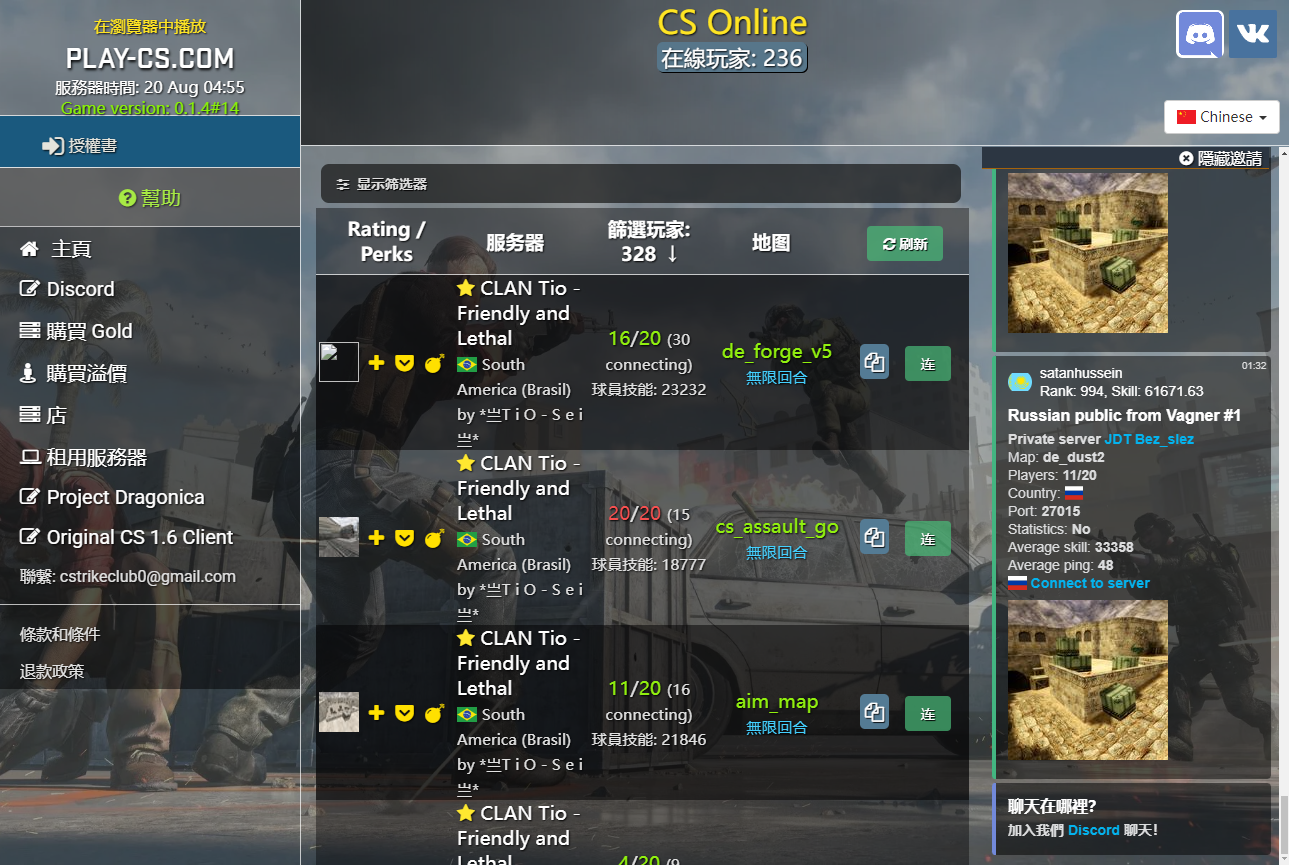The height and width of the screenshot is (865, 1289).
Task: Click 隱藏邀請 hide invites button
Action: click(x=1221, y=158)
